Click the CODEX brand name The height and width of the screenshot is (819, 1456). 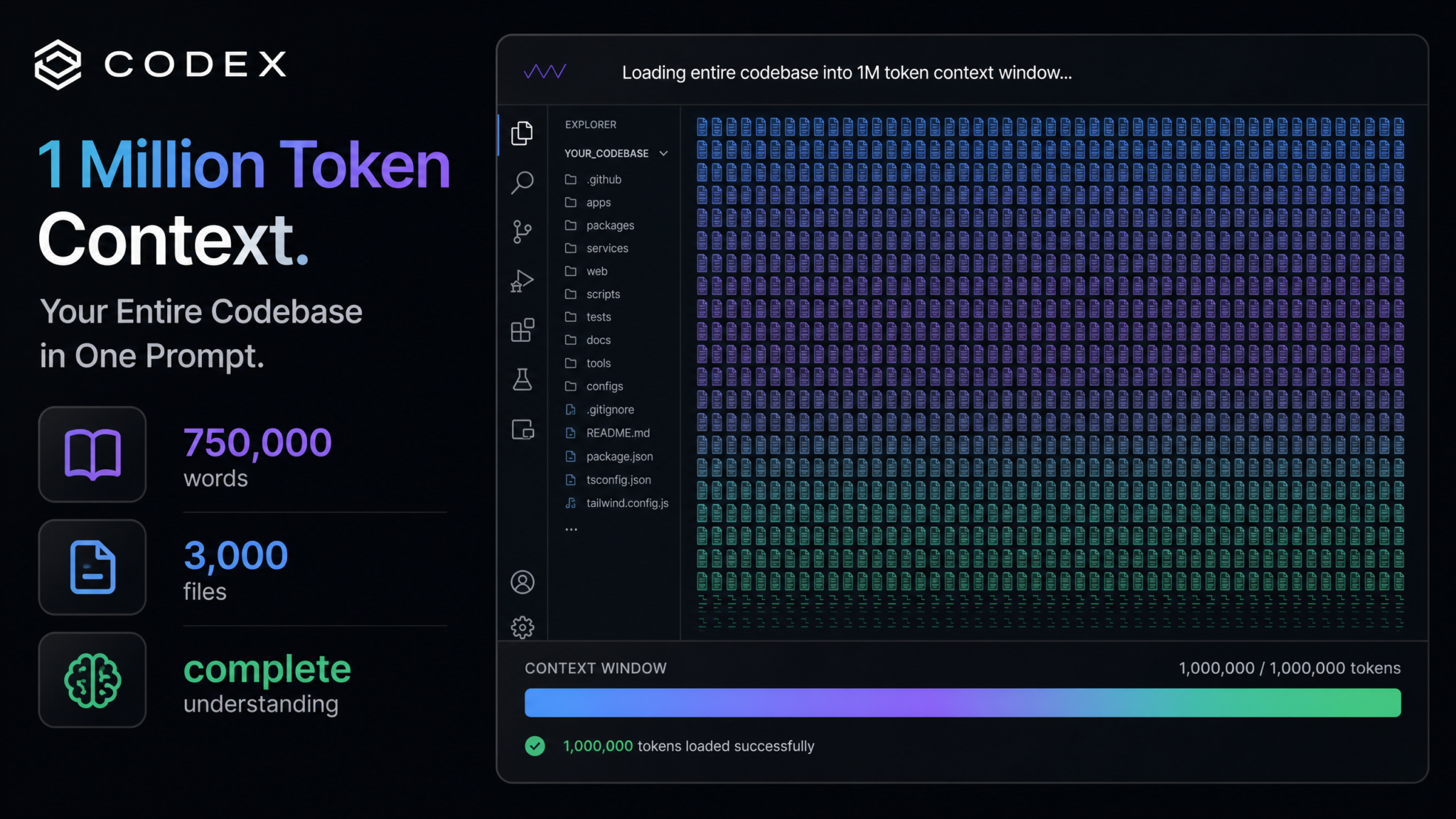(196, 65)
